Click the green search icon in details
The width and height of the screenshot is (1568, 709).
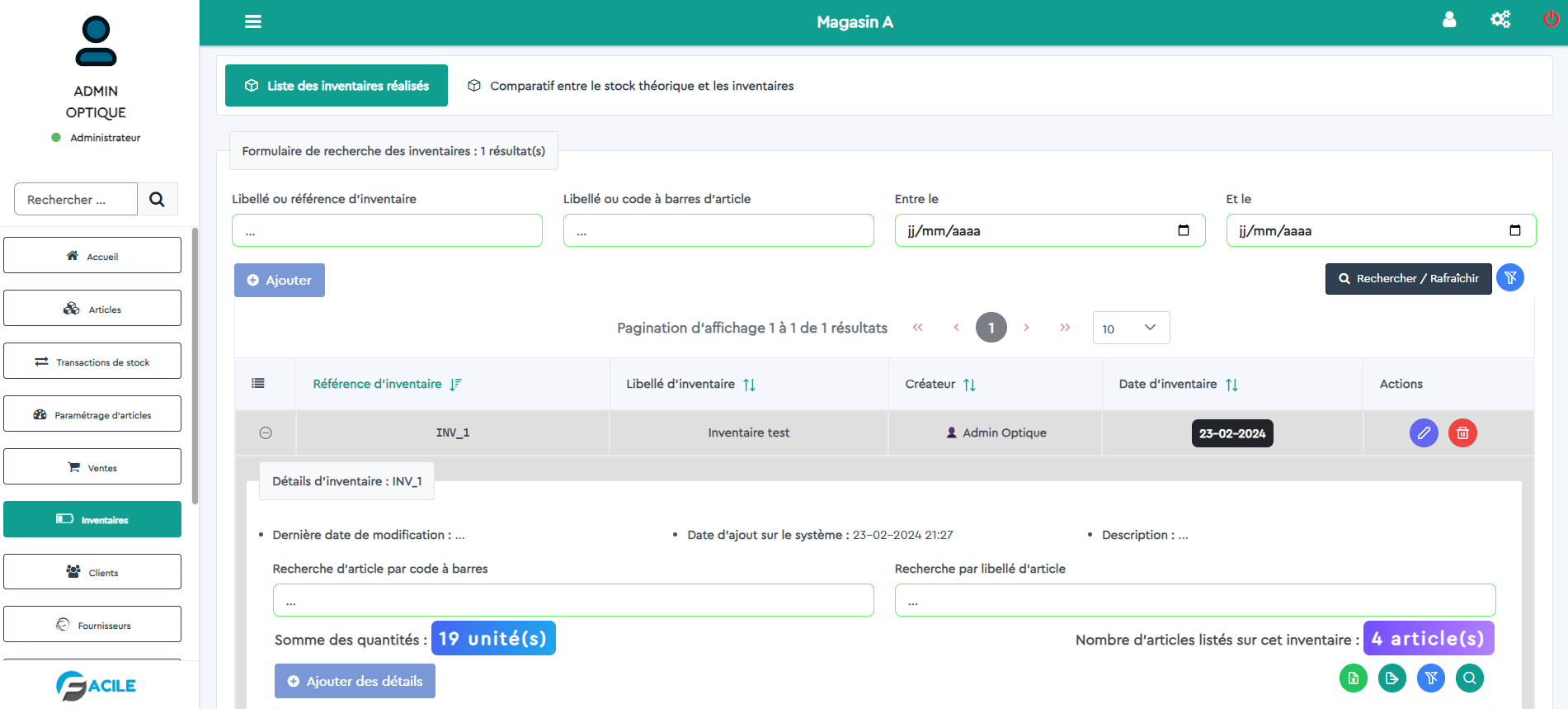[1470, 678]
